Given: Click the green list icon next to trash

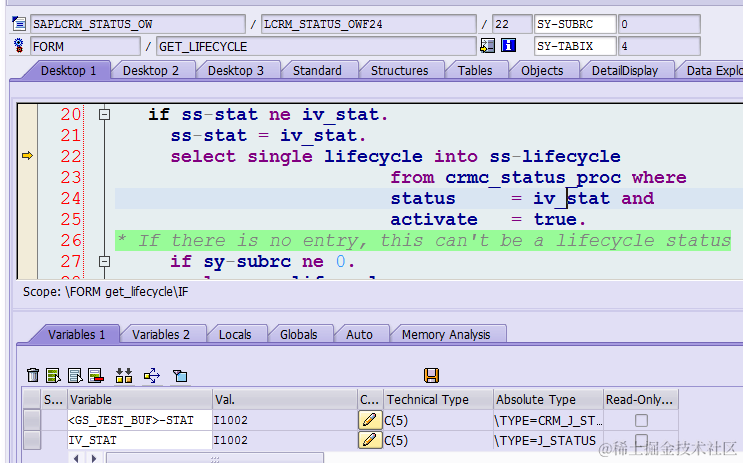Looking at the screenshot, I should point(53,375).
